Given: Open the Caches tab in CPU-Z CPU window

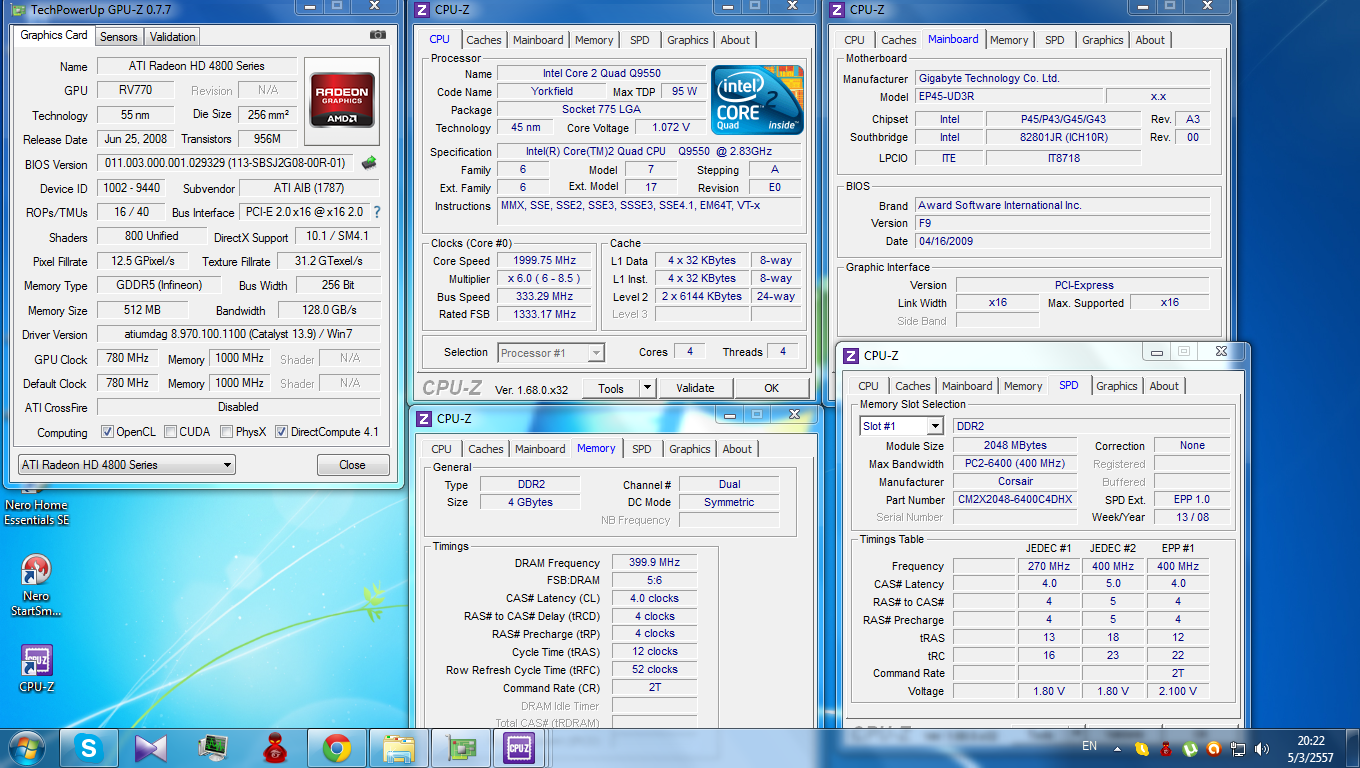Looking at the screenshot, I should [484, 40].
